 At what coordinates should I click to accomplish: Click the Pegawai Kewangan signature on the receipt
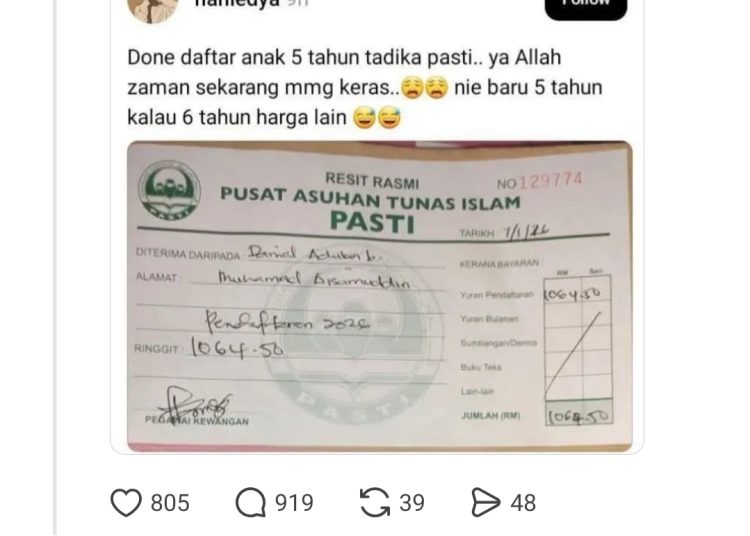[196, 405]
